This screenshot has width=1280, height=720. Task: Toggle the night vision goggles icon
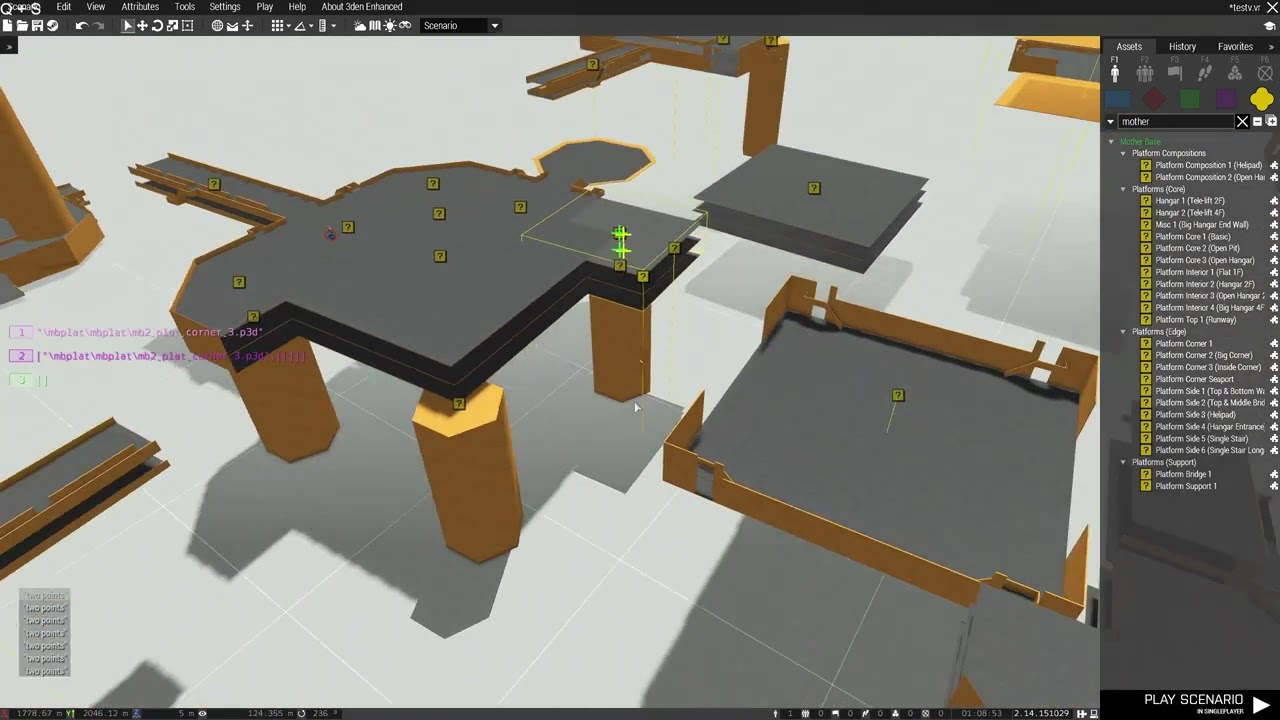pyautogui.click(x=405, y=26)
